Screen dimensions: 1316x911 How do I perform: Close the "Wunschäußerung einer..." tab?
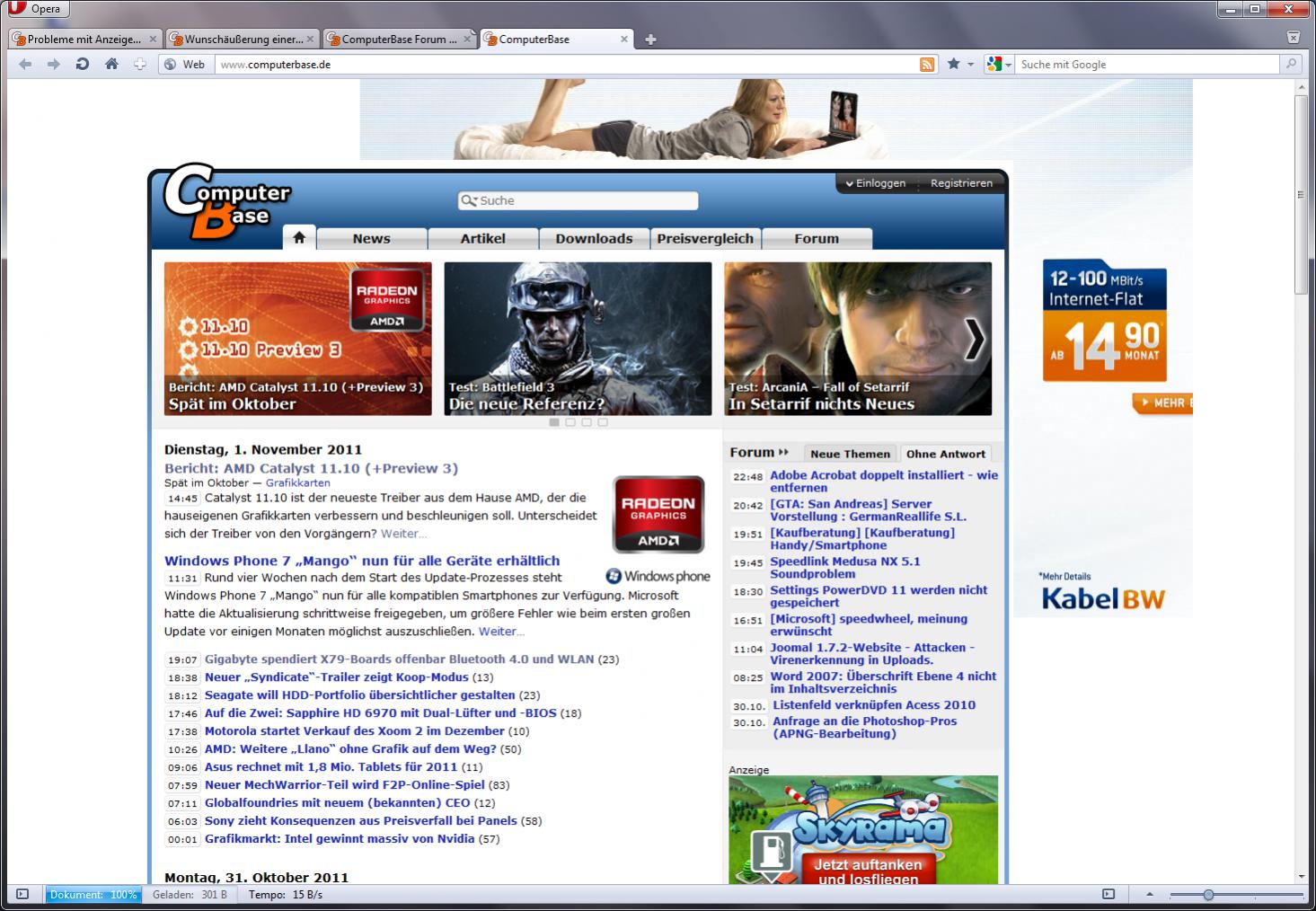pyautogui.click(x=311, y=40)
